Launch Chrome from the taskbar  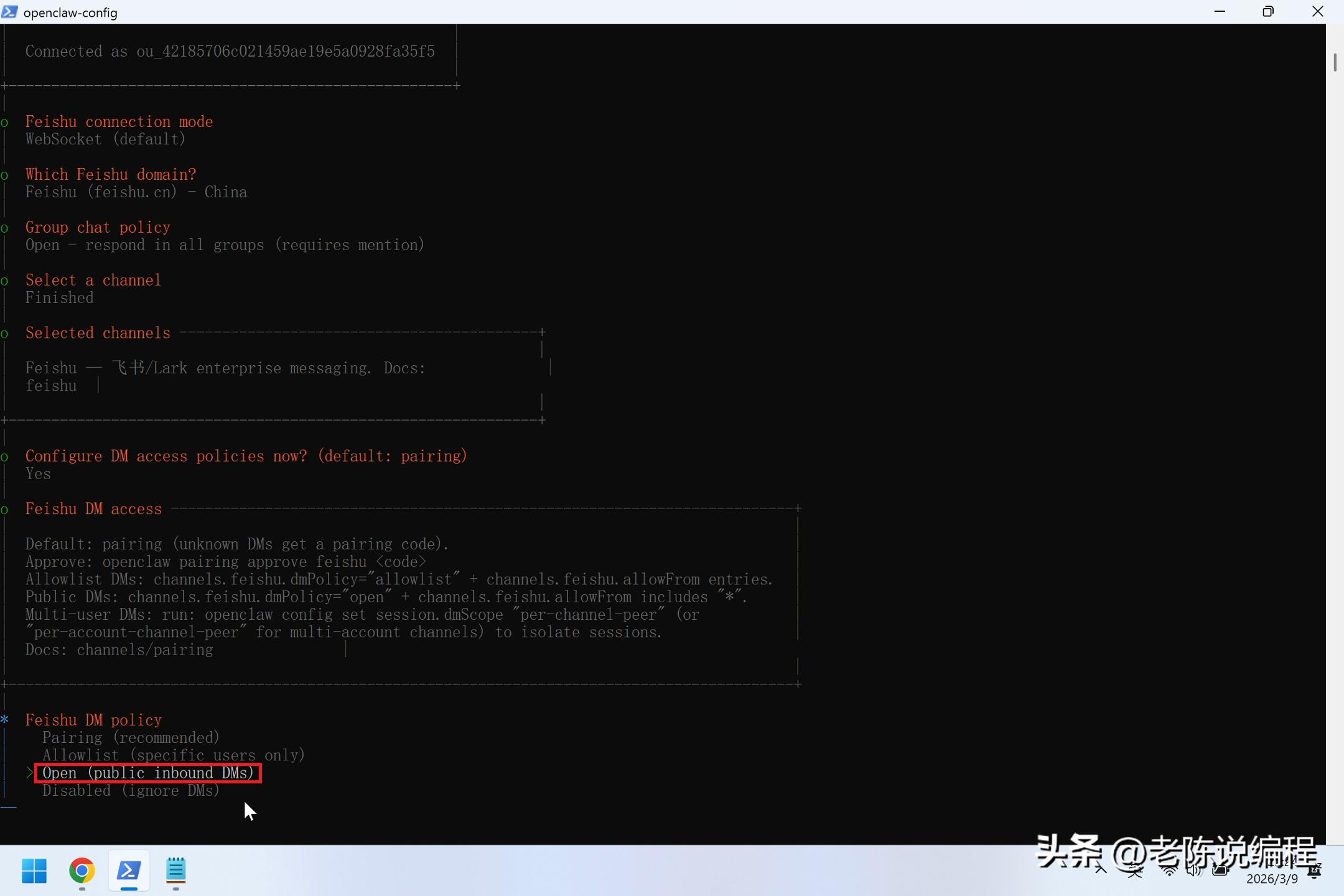click(82, 870)
